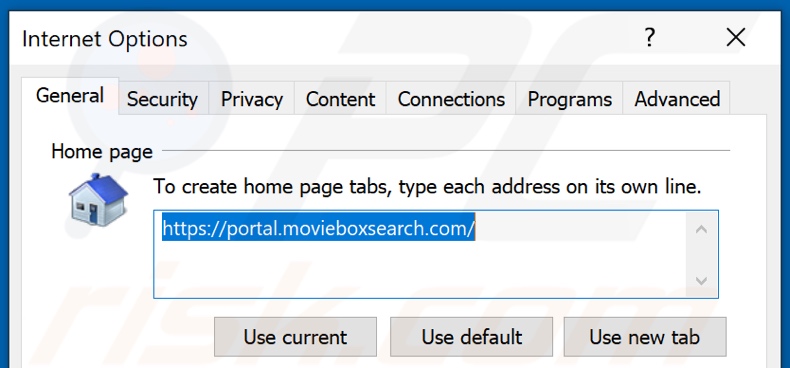Screen dimensions: 790x368
Task: Select the Programs tab
Action: coord(570,99)
